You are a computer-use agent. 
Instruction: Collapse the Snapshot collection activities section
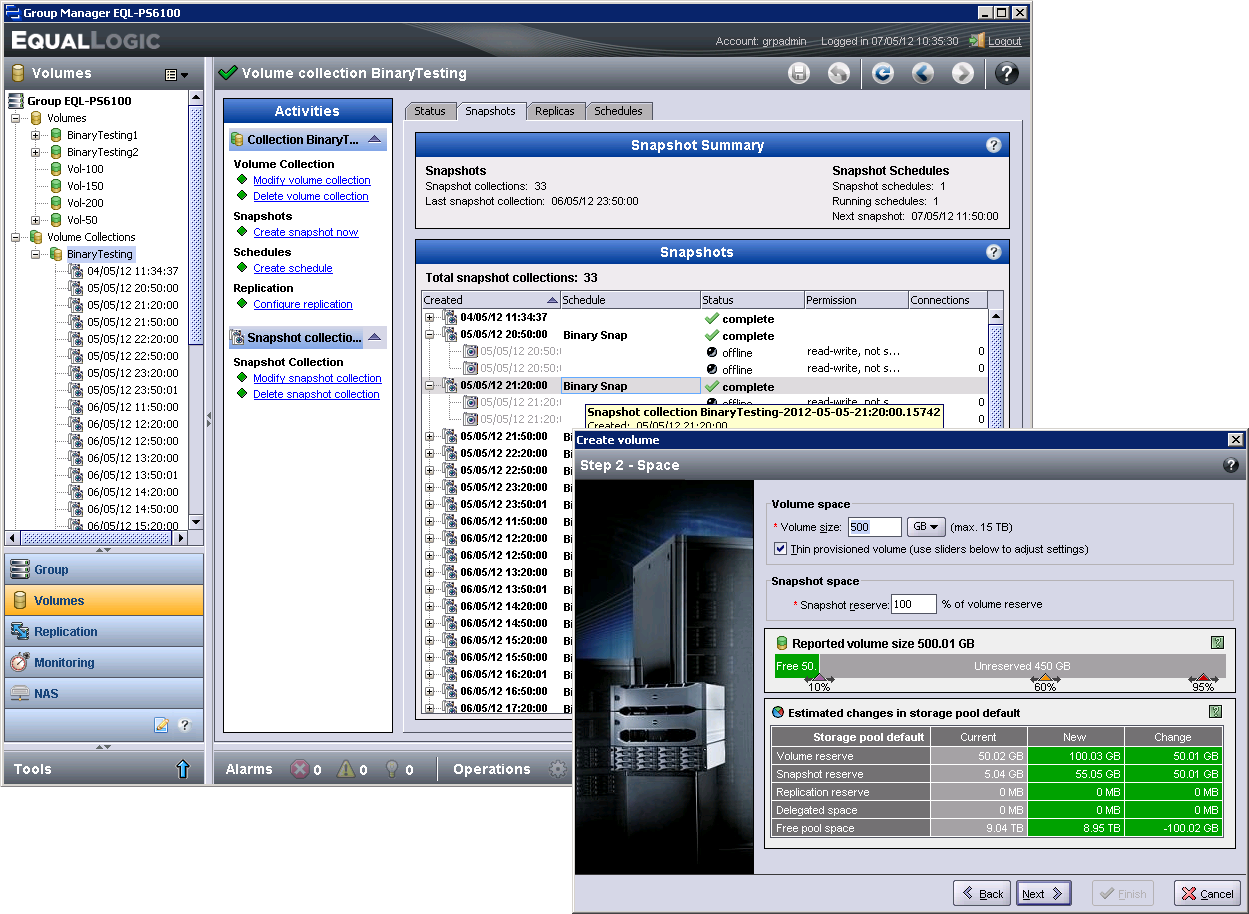(x=374, y=337)
